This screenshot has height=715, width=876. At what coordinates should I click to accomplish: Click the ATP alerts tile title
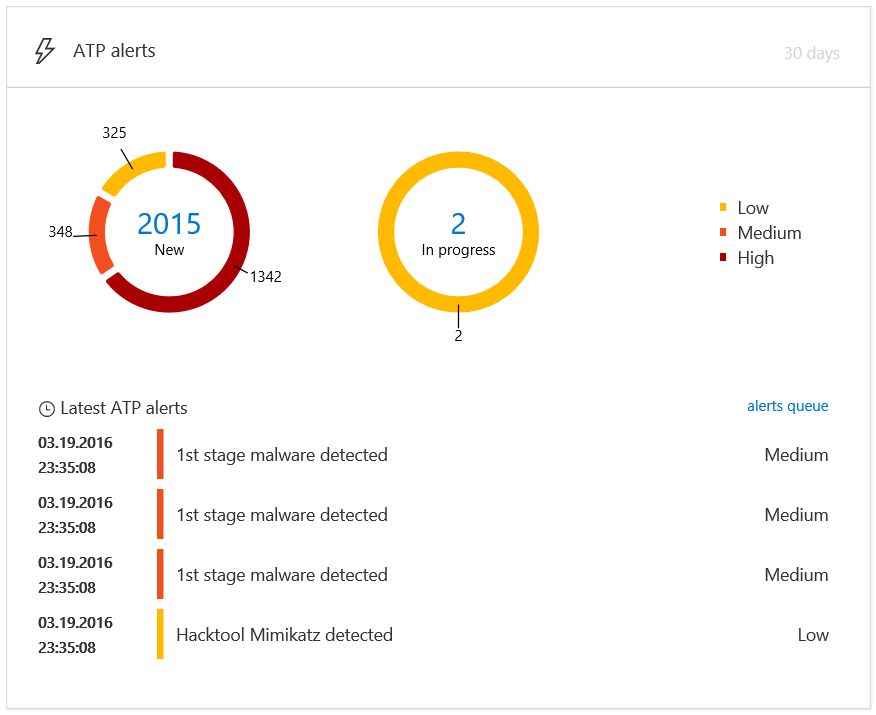114,51
